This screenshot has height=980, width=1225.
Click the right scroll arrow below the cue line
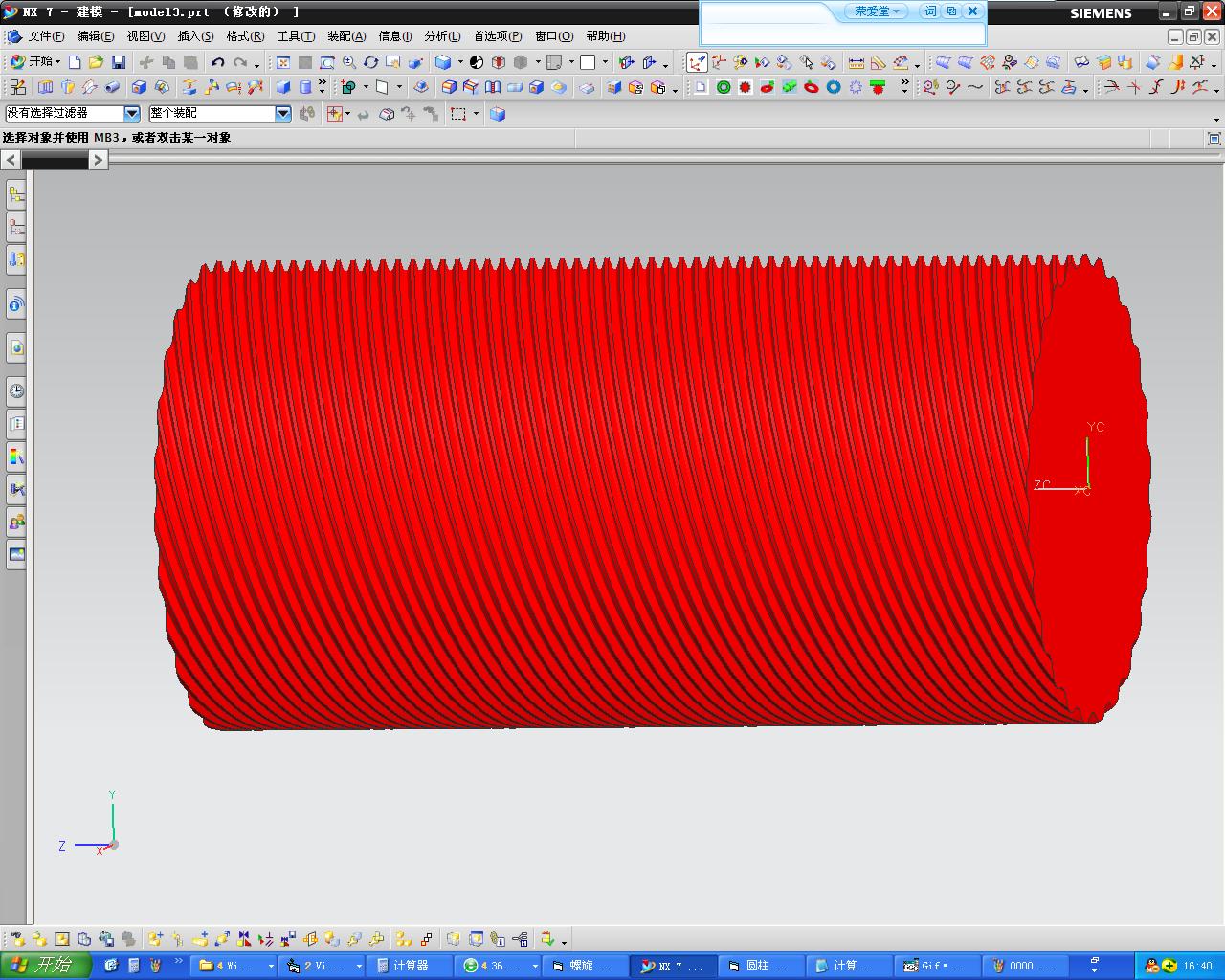point(98,160)
